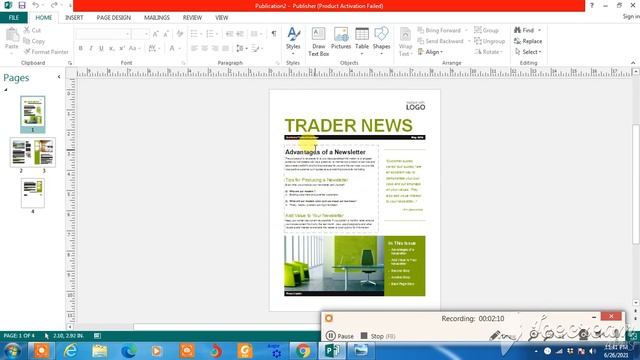
Task: Click PAGE: 1 OF 4 status indicator
Action: click(x=19, y=336)
